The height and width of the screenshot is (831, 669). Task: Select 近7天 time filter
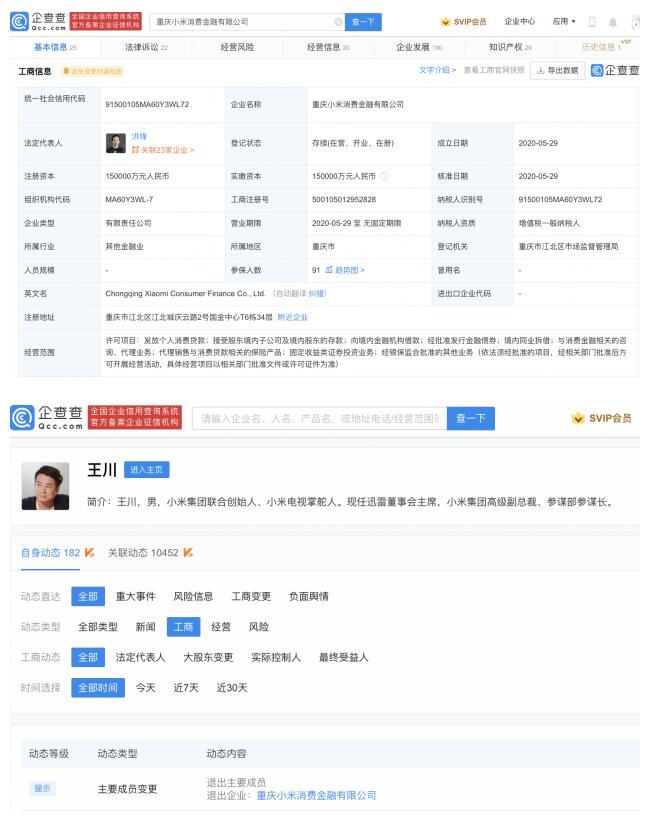186,688
